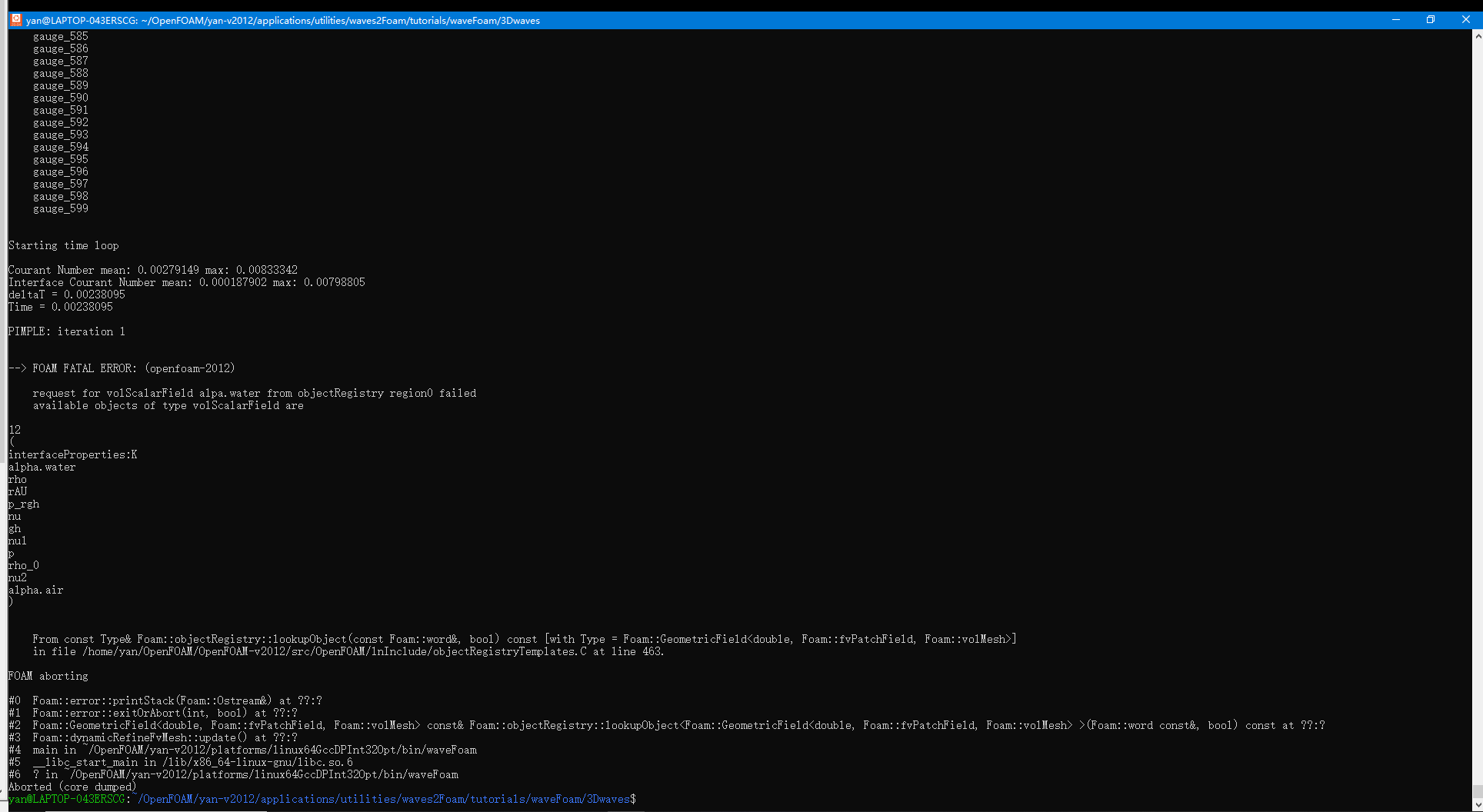This screenshot has width=1483, height=812.
Task: Click the terminal app icon in title bar
Action: click(16, 20)
